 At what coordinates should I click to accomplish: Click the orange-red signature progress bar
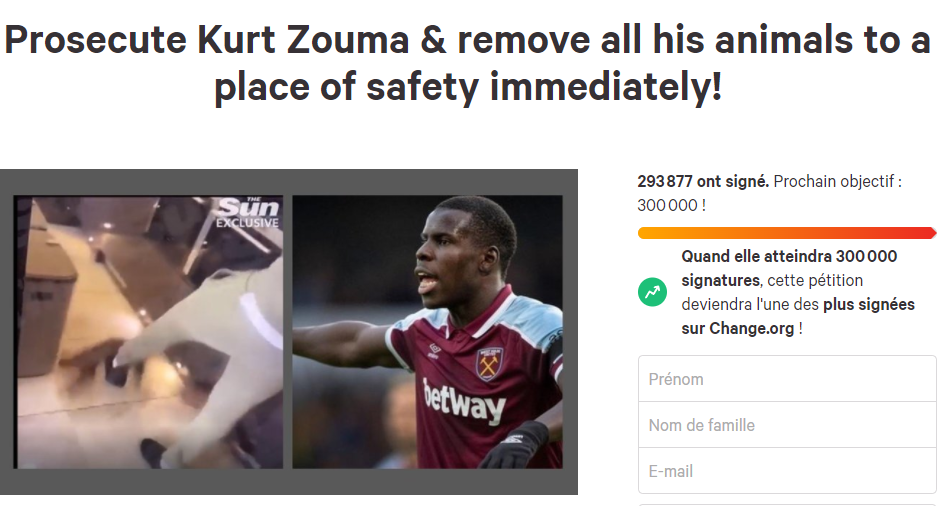point(787,233)
